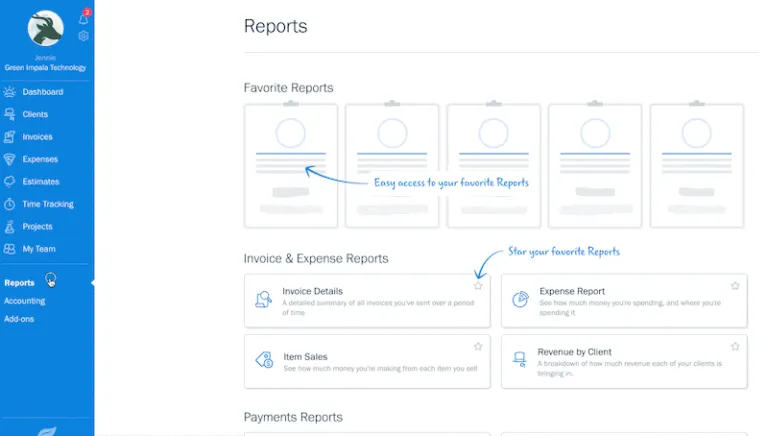Star the Item Sales report

click(478, 346)
